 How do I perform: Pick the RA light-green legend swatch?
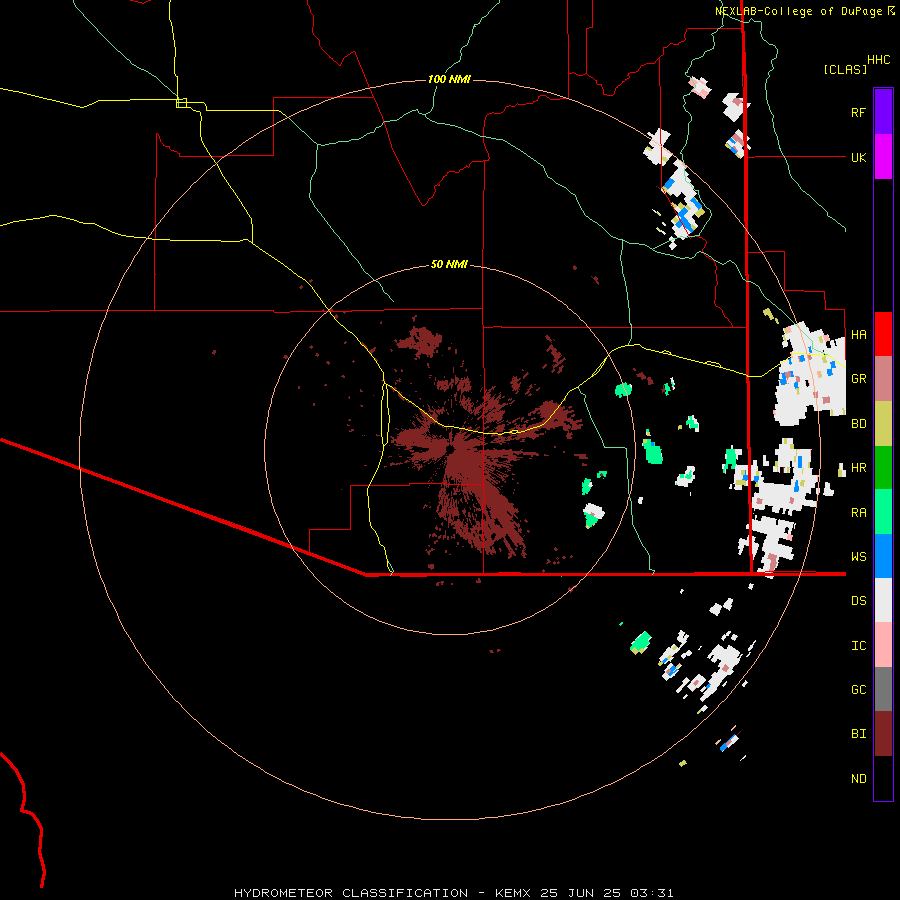pos(883,512)
